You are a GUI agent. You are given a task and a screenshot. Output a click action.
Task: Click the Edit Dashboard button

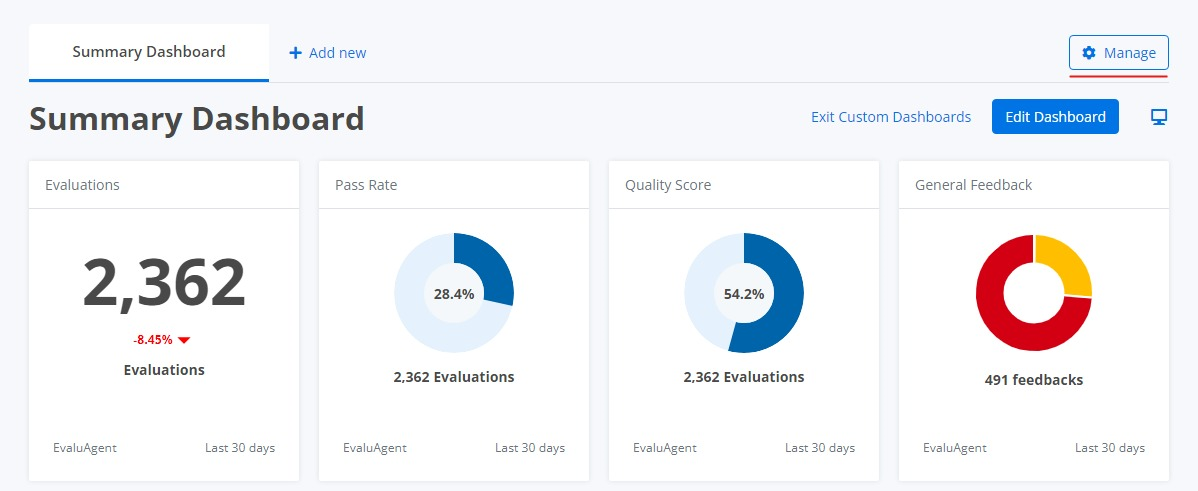pos(1055,117)
